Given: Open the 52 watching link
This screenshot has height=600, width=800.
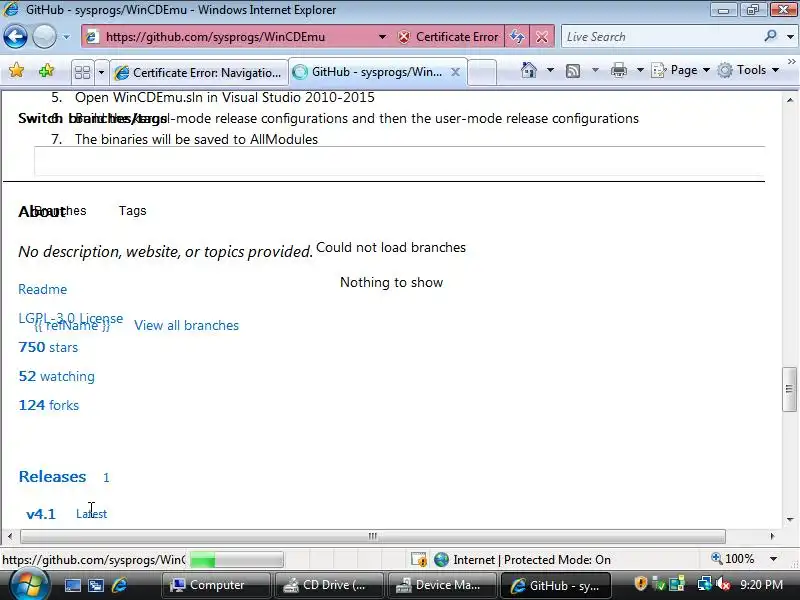Looking at the screenshot, I should (56, 377).
